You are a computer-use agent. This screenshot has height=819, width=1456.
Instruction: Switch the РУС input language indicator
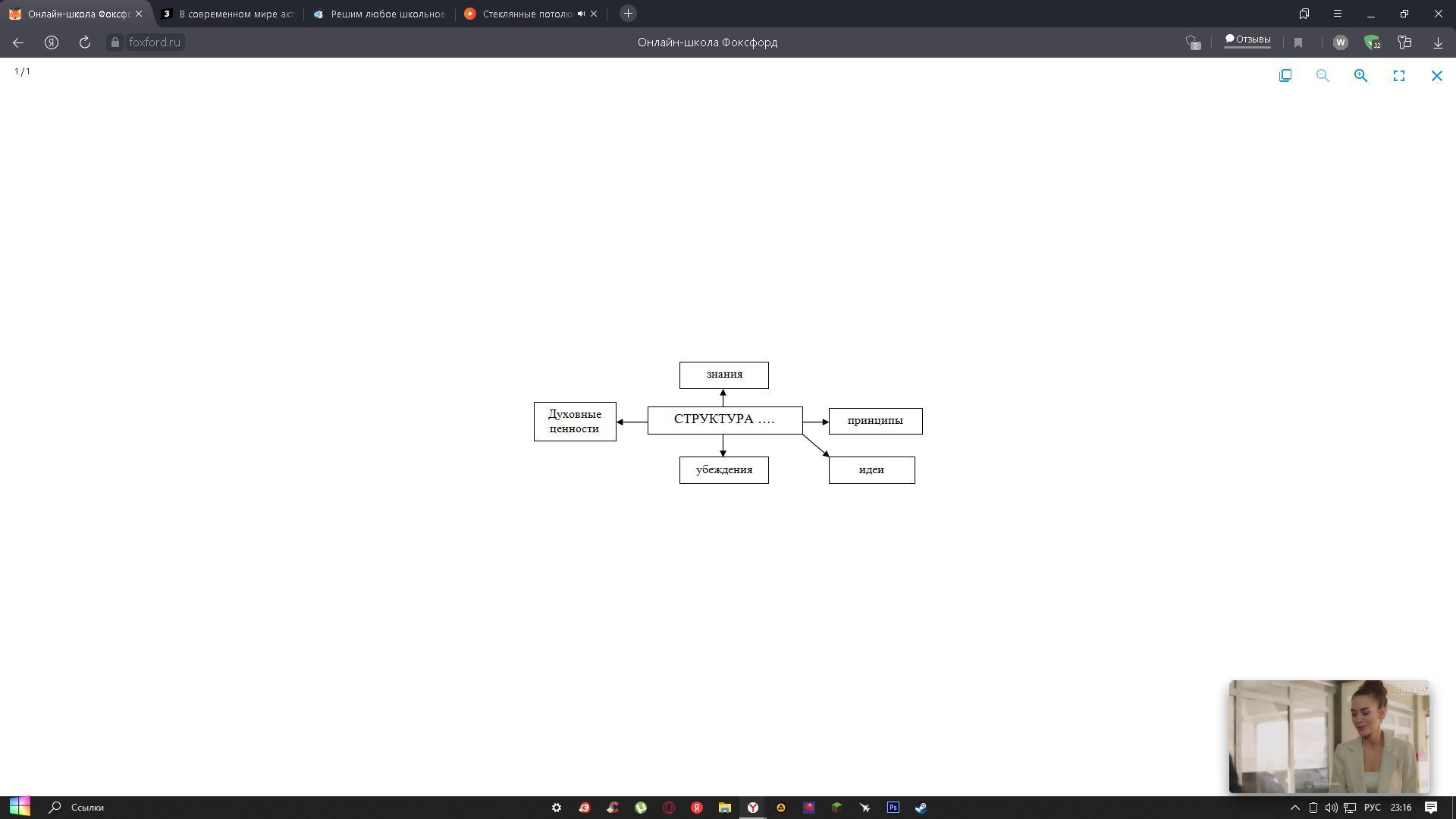click(1372, 808)
